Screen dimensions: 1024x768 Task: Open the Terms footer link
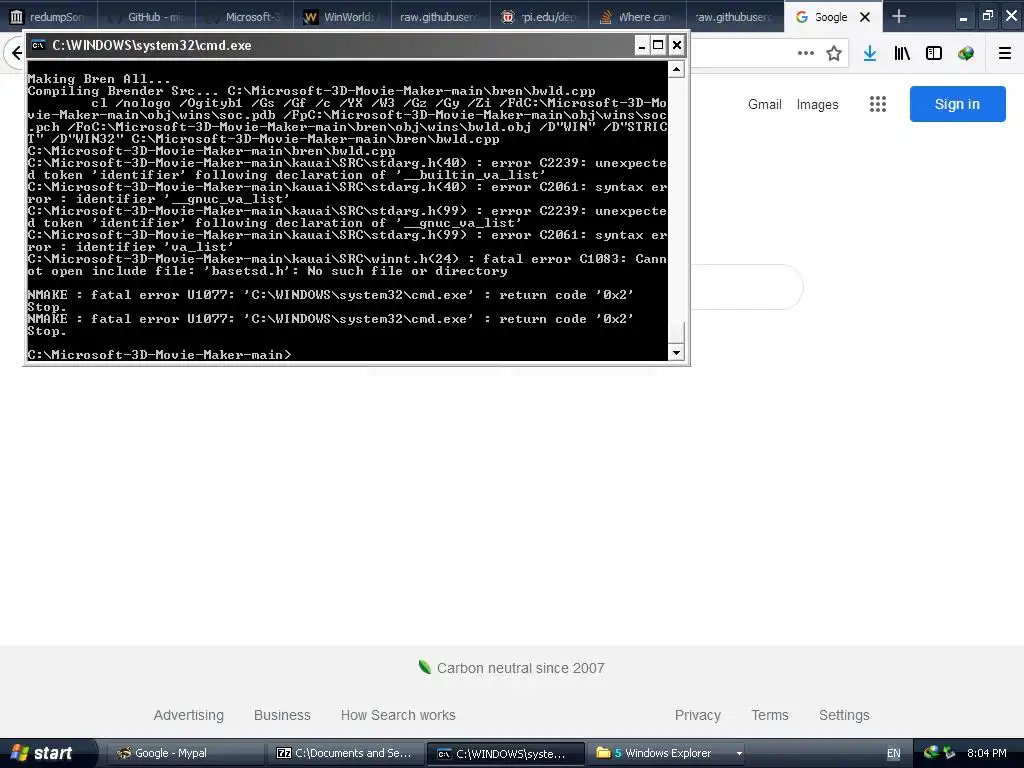[x=770, y=715]
